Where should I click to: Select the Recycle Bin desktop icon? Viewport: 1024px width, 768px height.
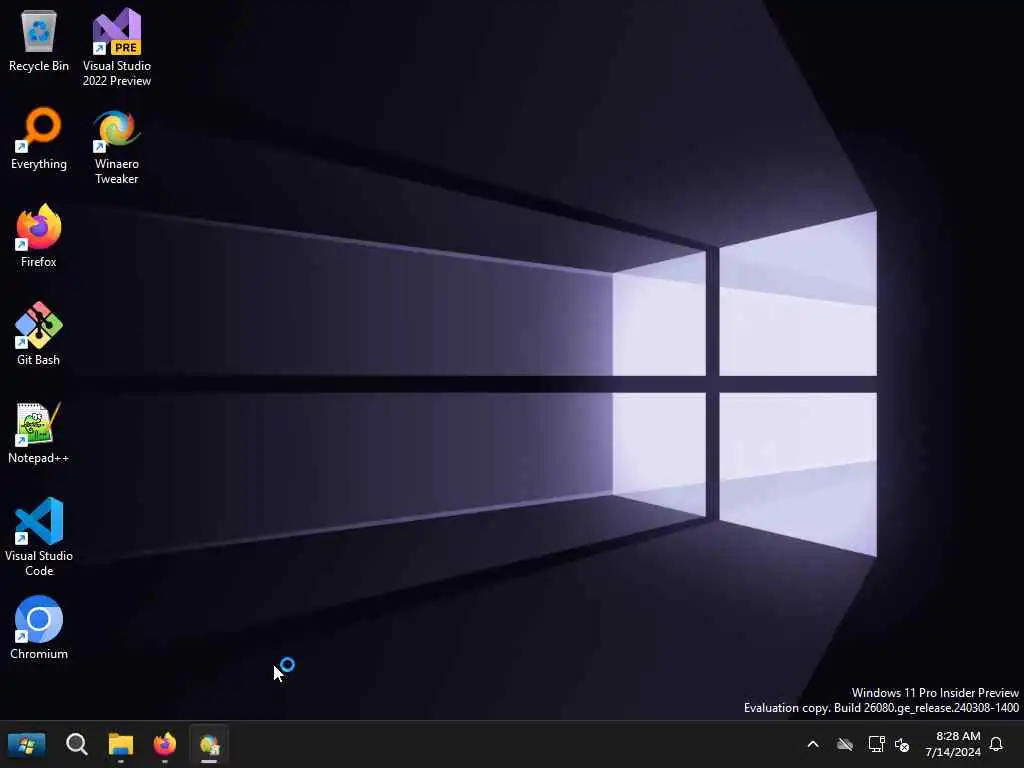tap(39, 40)
